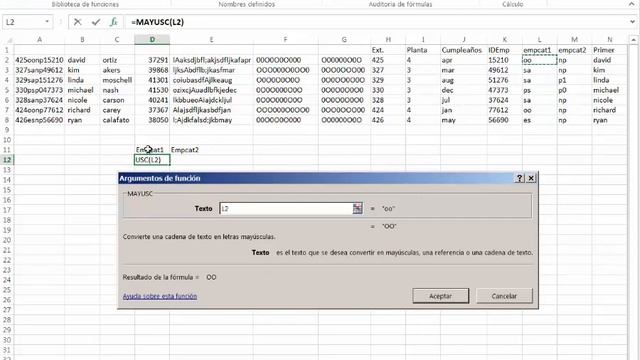Screen dimensions: 640x360
Task: Click the Biblioteca de funciones group label
Action: click(x=85, y=4)
